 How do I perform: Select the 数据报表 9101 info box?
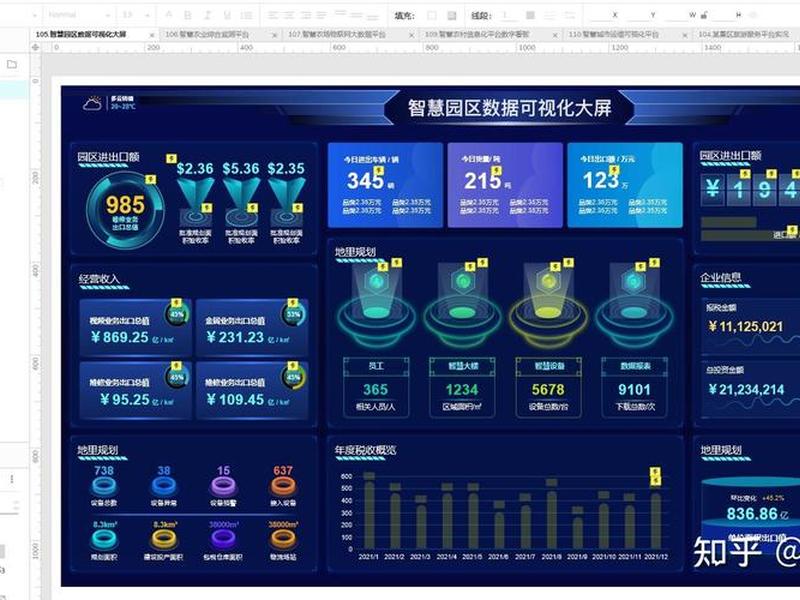(635, 387)
